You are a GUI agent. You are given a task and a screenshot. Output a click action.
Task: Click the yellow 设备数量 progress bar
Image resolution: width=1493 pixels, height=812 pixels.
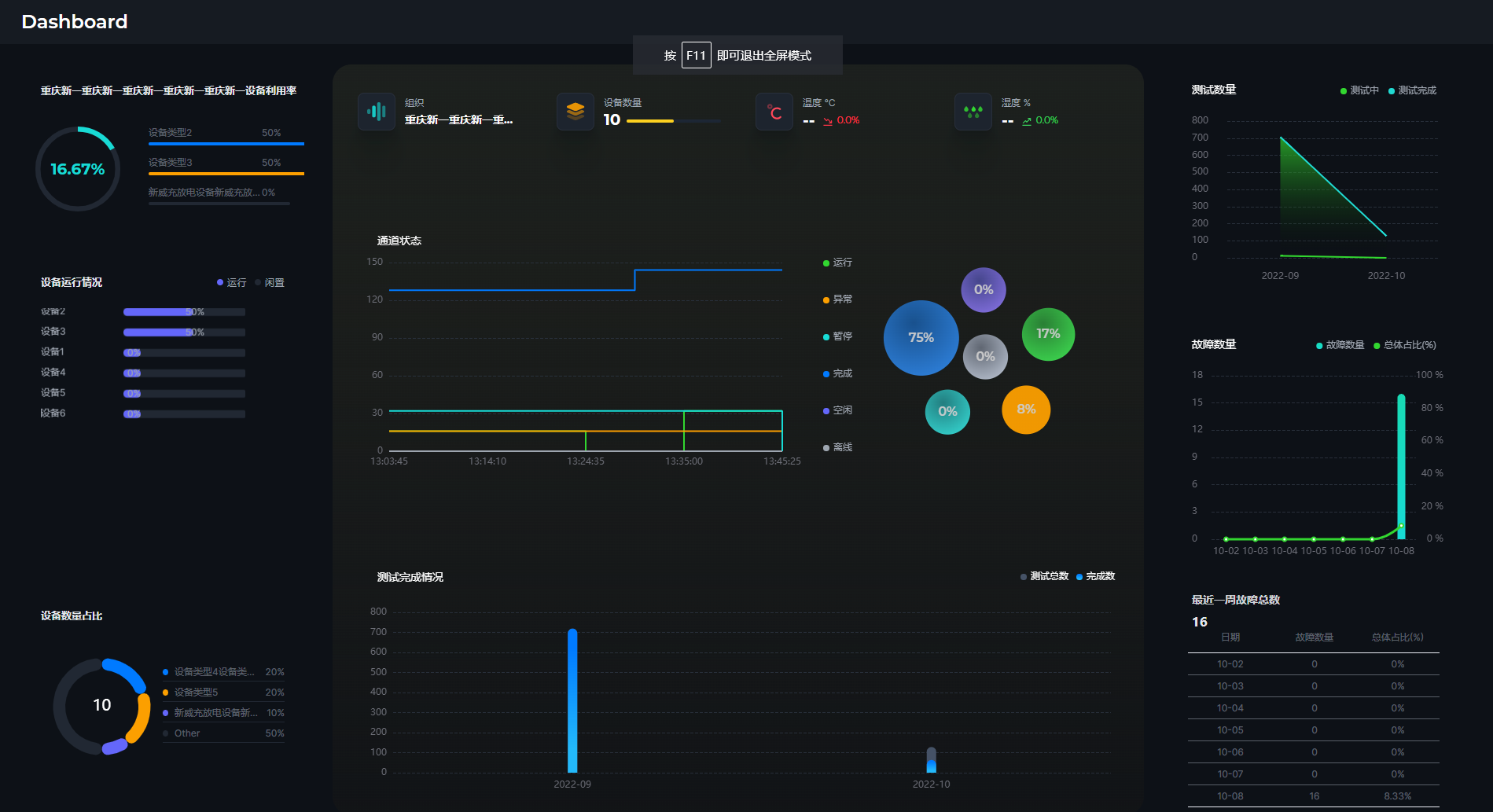tap(650, 121)
